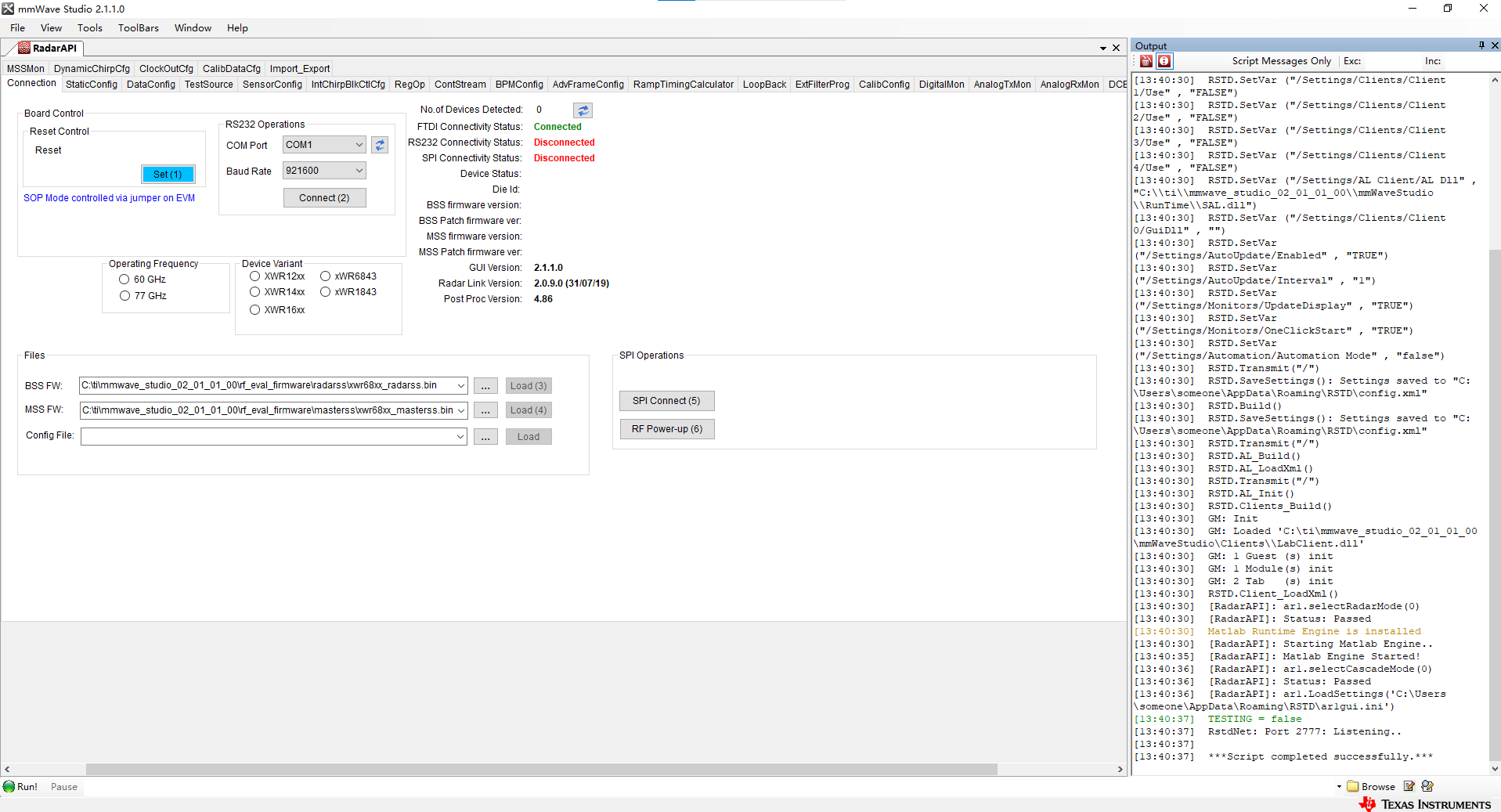Switch to the DataConfig tab
The width and height of the screenshot is (1501, 812).
151,85
